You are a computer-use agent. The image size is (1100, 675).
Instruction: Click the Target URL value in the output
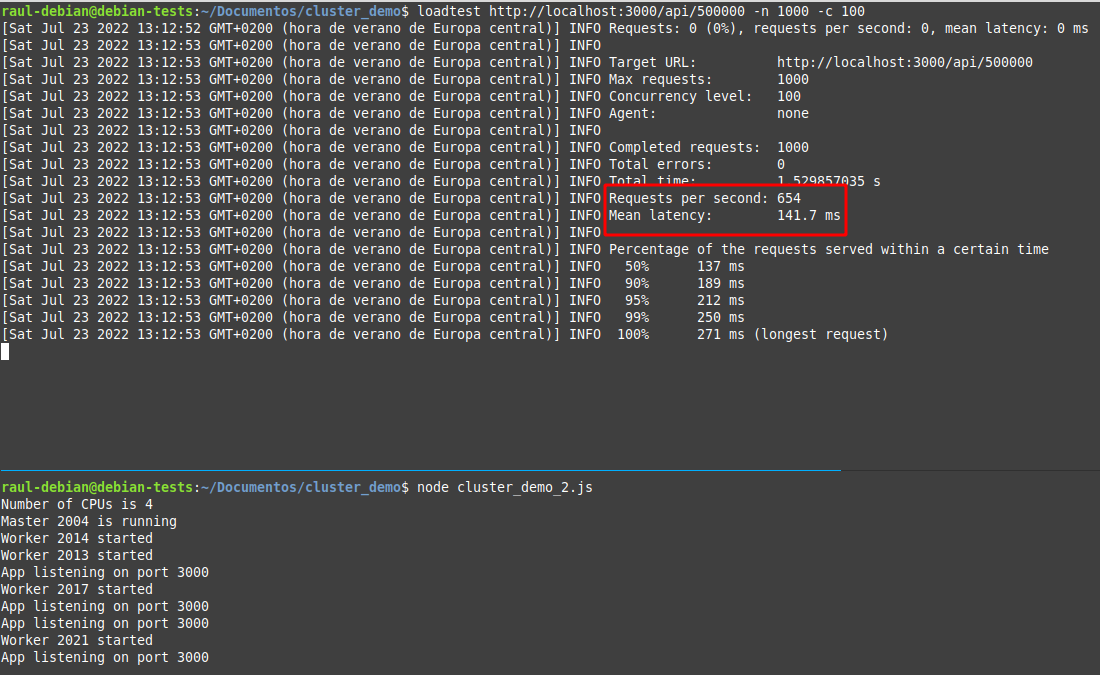pos(904,62)
